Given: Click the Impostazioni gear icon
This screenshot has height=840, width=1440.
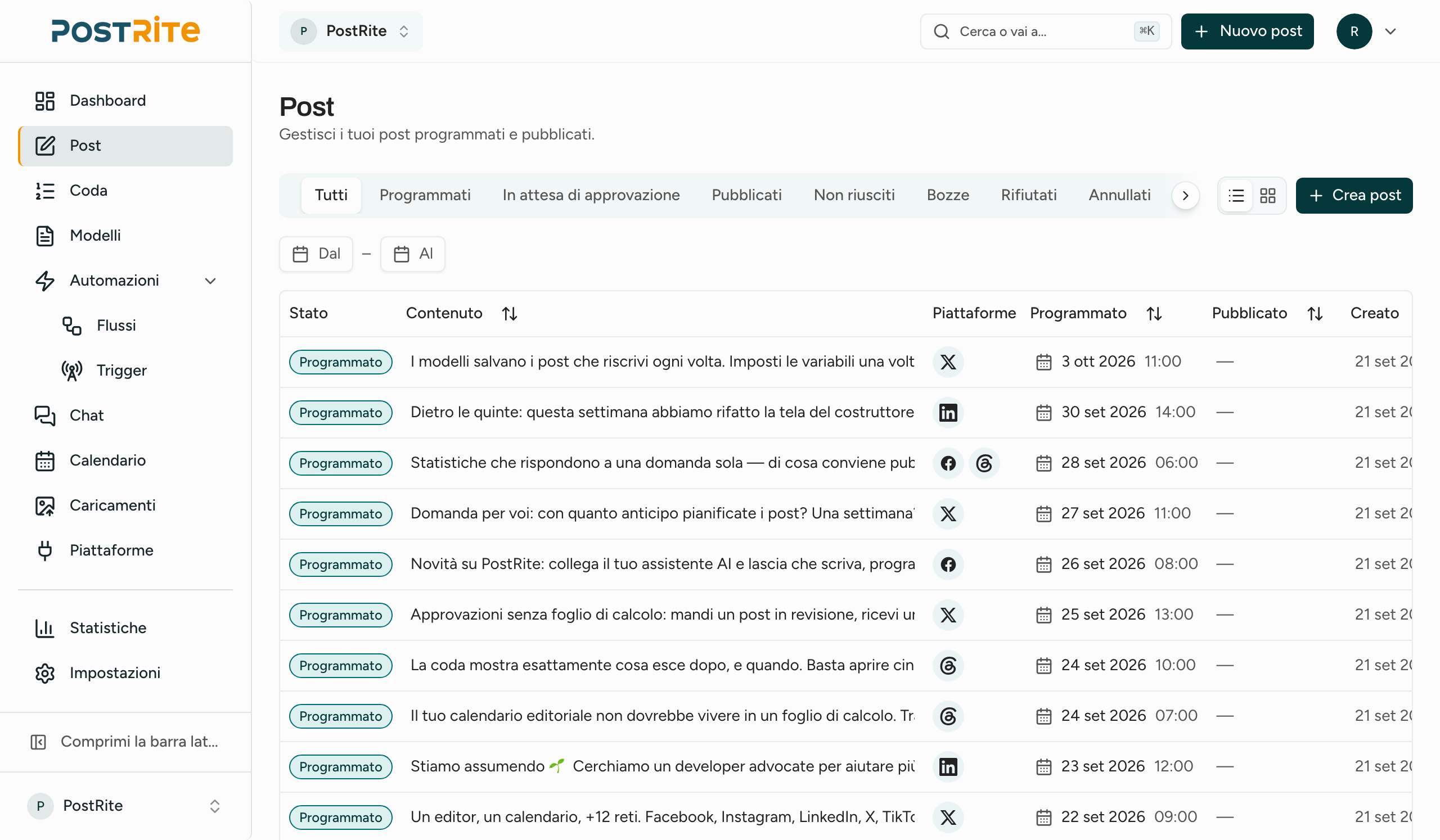Looking at the screenshot, I should (x=44, y=673).
